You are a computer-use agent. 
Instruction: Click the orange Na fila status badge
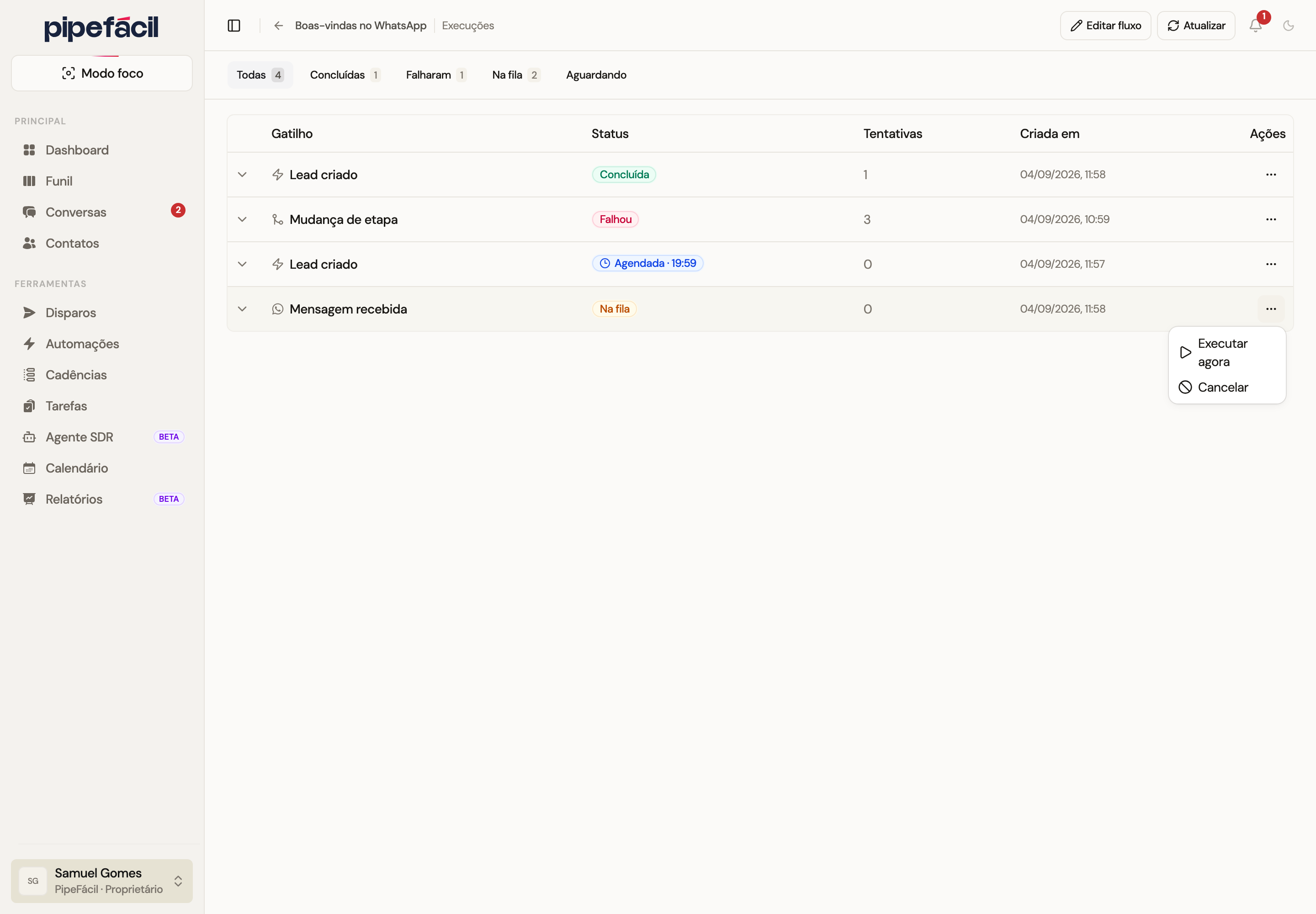click(614, 308)
